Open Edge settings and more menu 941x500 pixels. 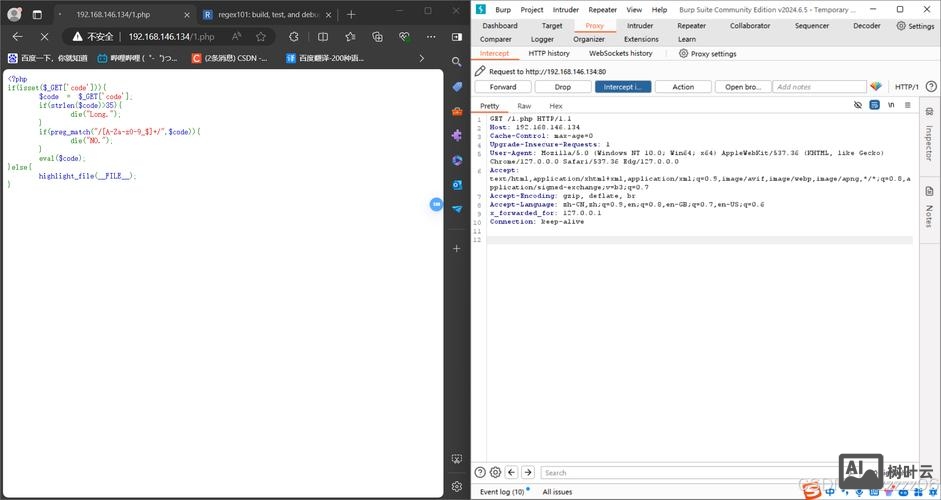[x=431, y=37]
